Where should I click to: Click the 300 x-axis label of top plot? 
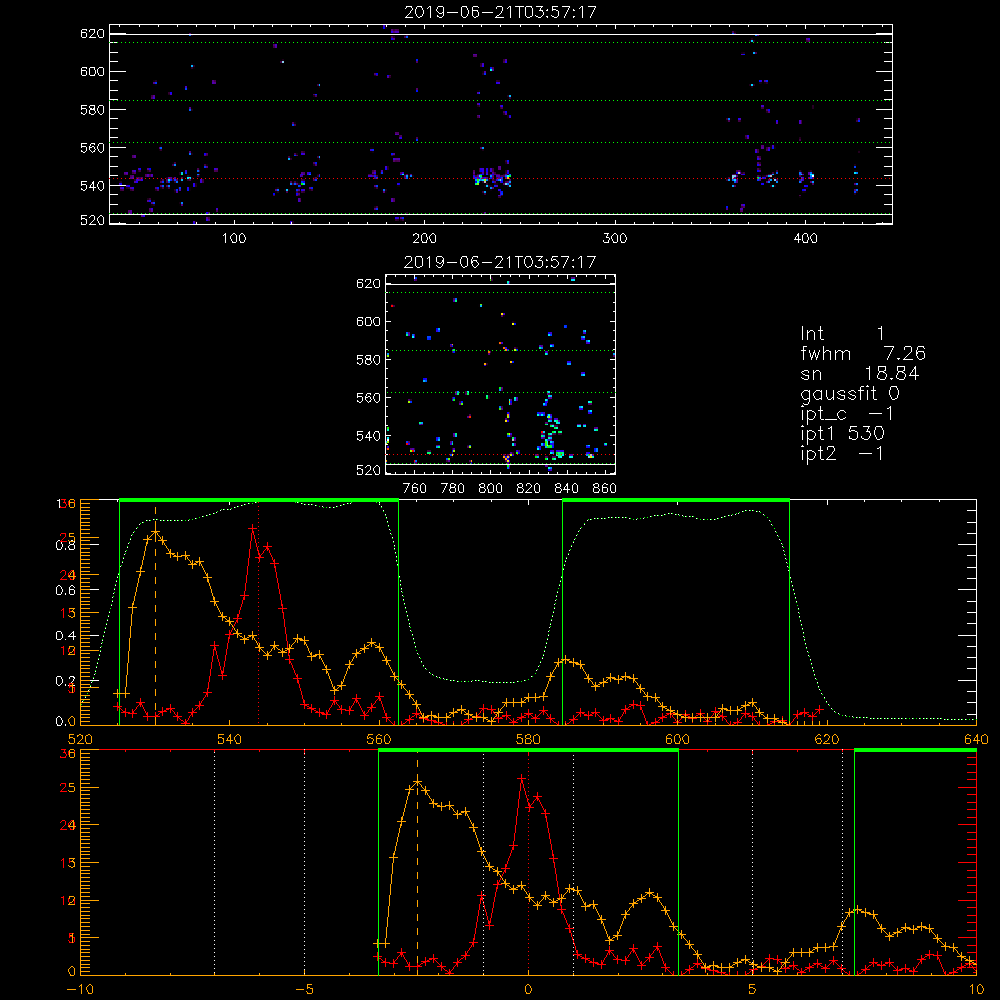[x=615, y=239]
